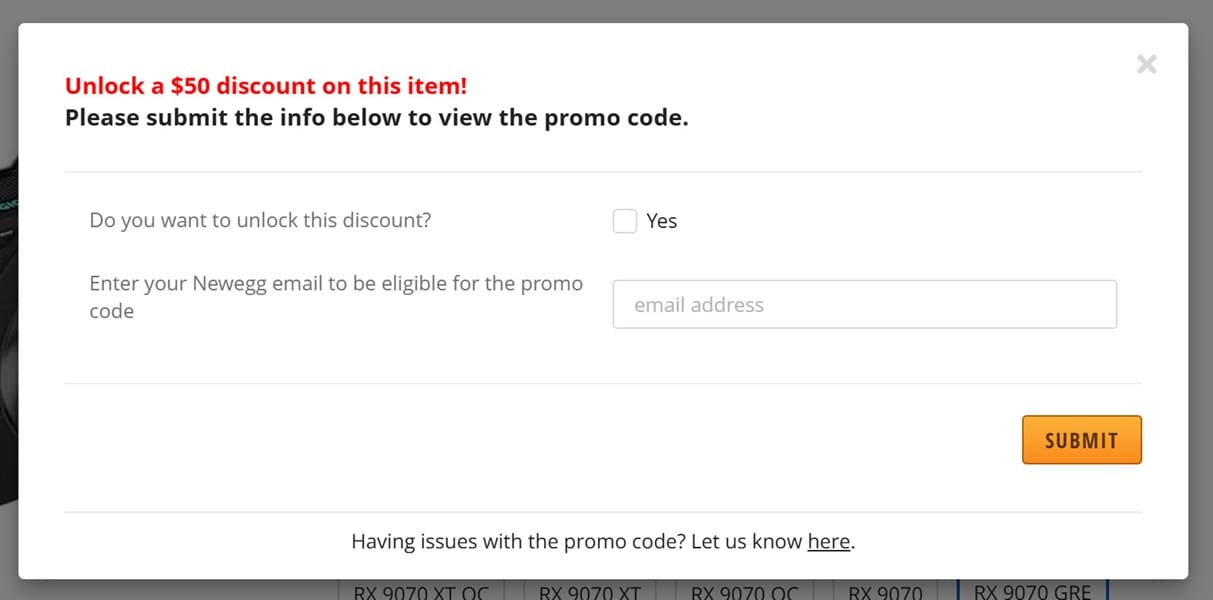This screenshot has width=1213, height=600.
Task: Choose the plain RX 9070 variant
Action: click(886, 590)
